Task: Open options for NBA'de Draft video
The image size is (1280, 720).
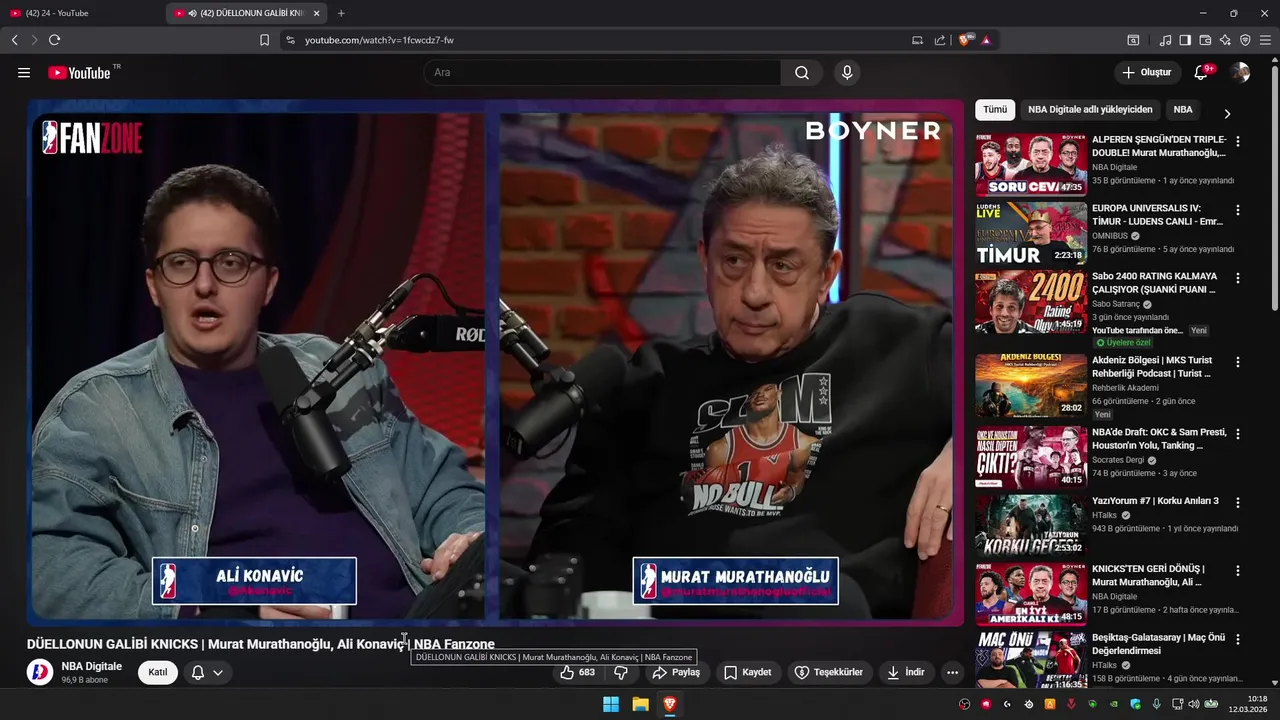Action: pyautogui.click(x=1238, y=434)
